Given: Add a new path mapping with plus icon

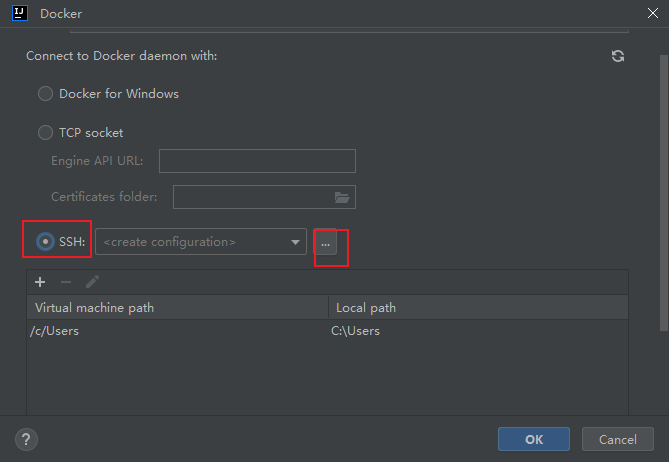Looking at the screenshot, I should click(40, 282).
